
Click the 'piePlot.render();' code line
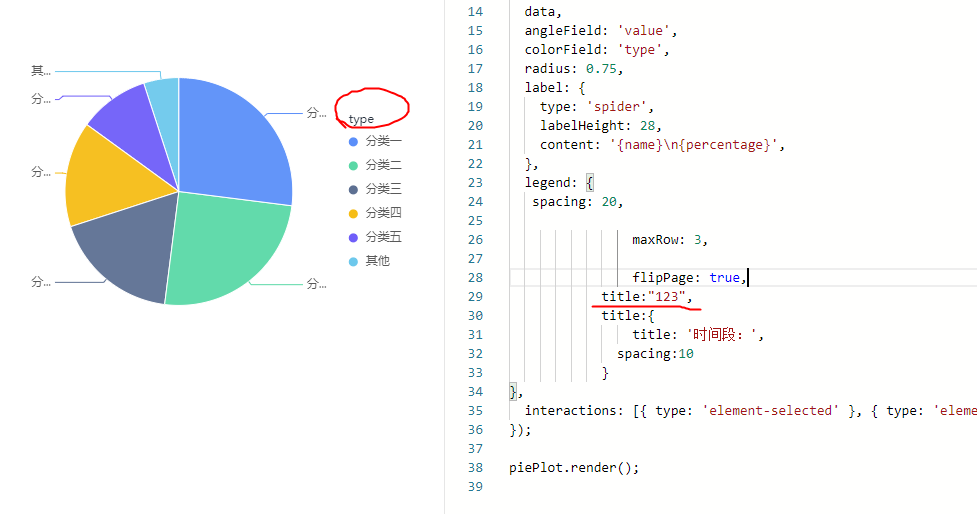tap(574, 467)
